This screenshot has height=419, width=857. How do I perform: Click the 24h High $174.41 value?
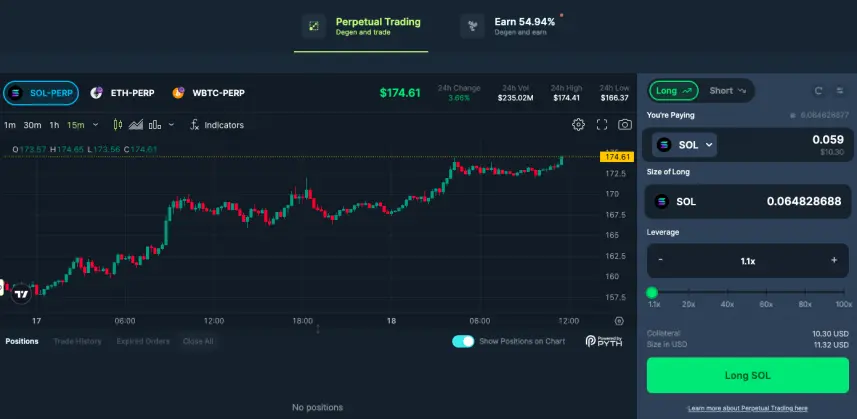point(566,98)
